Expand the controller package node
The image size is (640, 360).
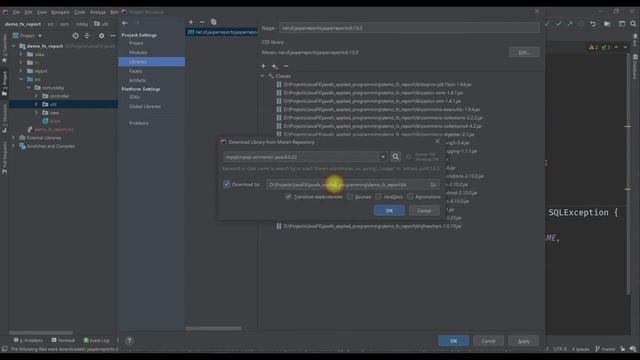(x=36, y=96)
